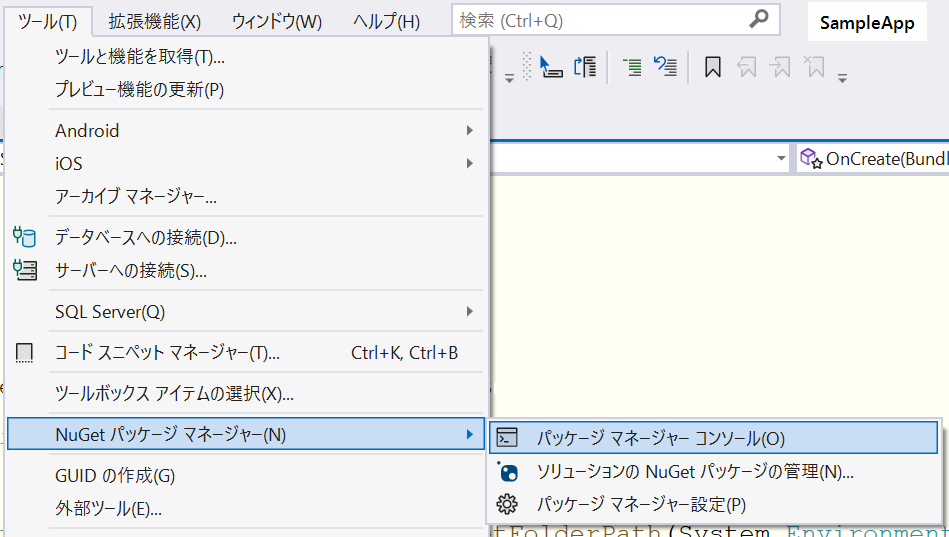Select ツールボックス アイテムの選択(X)... entry
Image resolution: width=949 pixels, height=537 pixels.
point(245,394)
